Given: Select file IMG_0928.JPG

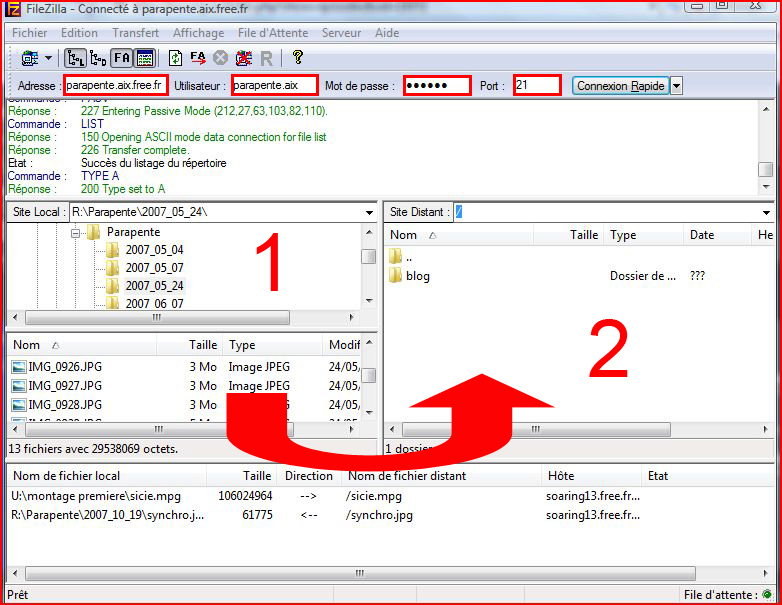Looking at the screenshot, I should pos(65,404).
